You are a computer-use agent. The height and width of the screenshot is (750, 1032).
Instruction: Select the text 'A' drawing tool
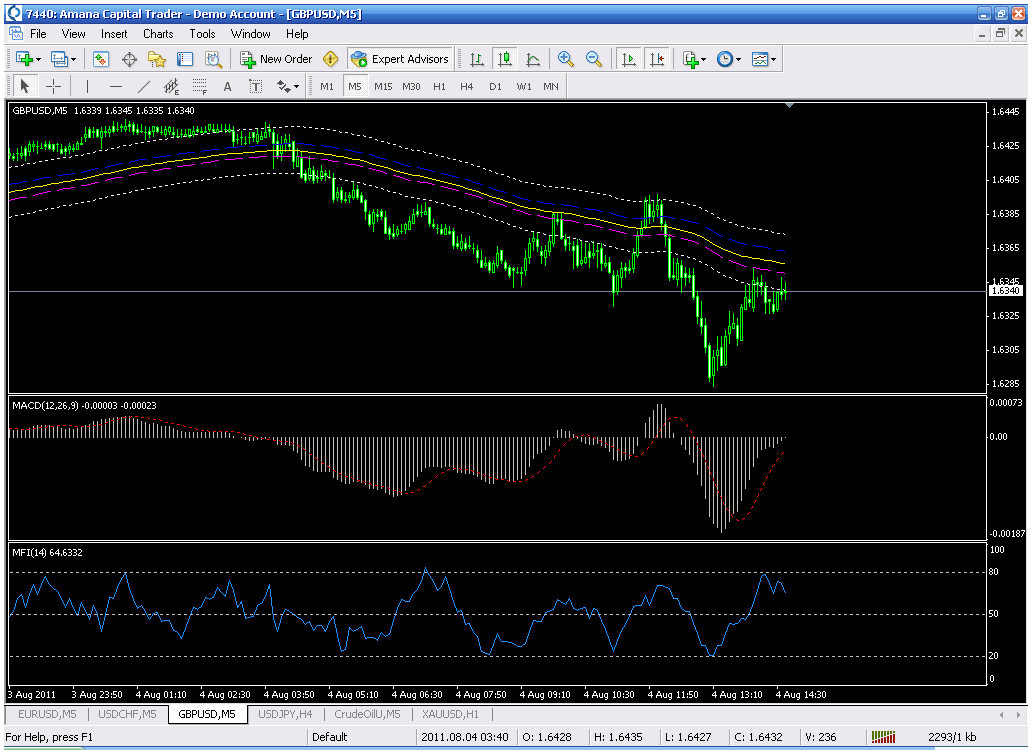[228, 86]
